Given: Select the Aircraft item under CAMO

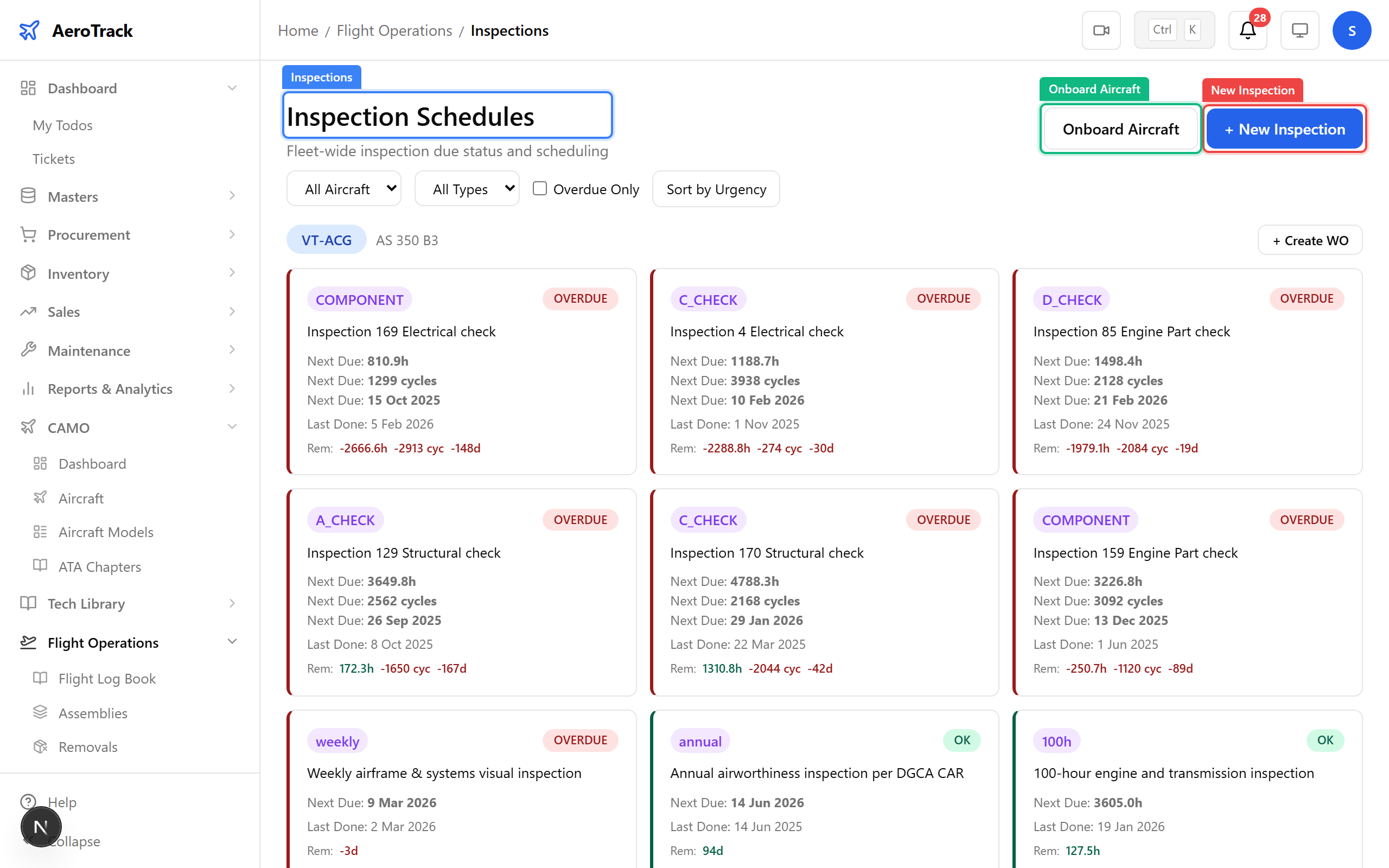Looking at the screenshot, I should [80, 499].
